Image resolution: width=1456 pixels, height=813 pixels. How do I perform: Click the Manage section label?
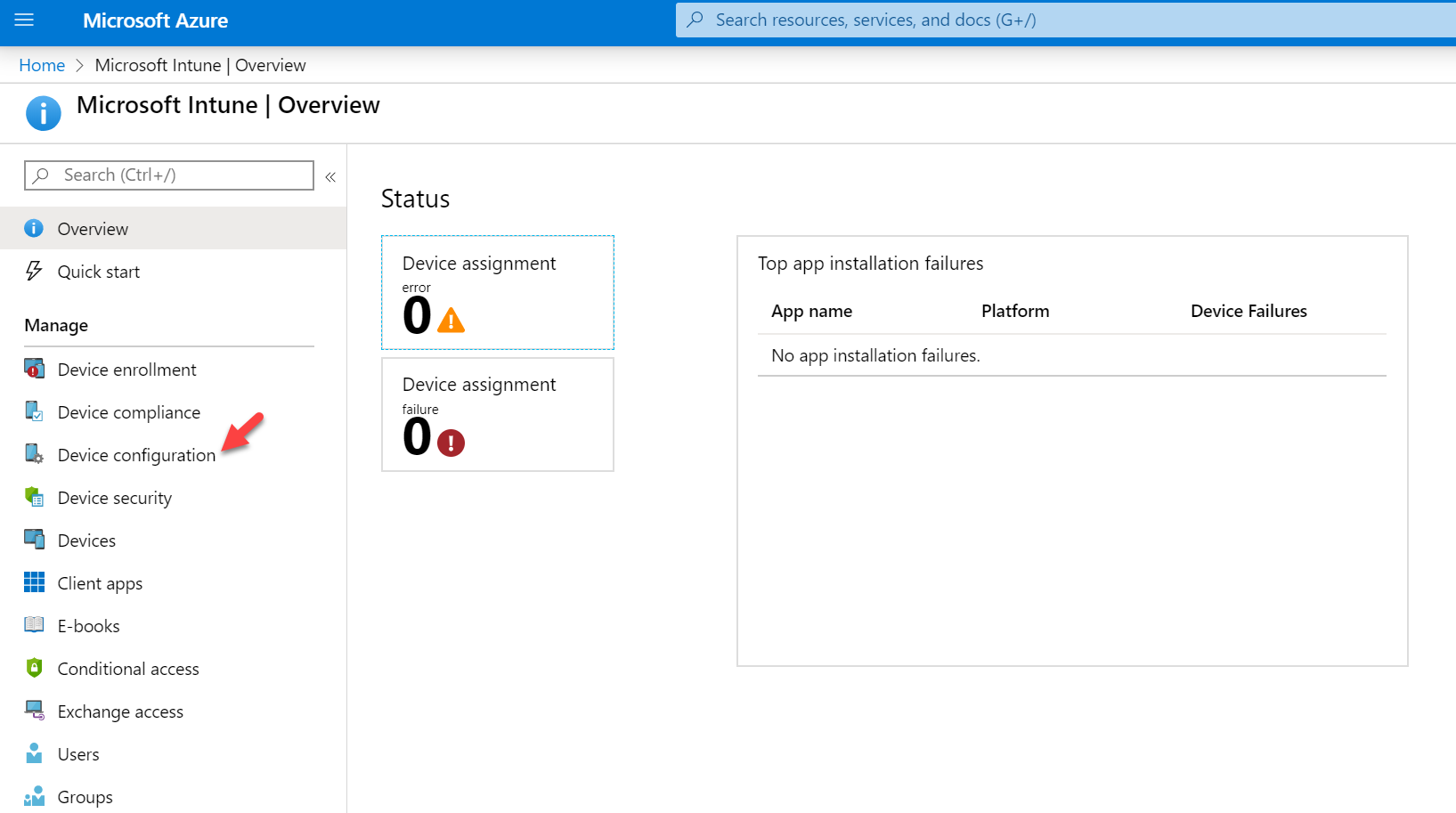pos(56,325)
